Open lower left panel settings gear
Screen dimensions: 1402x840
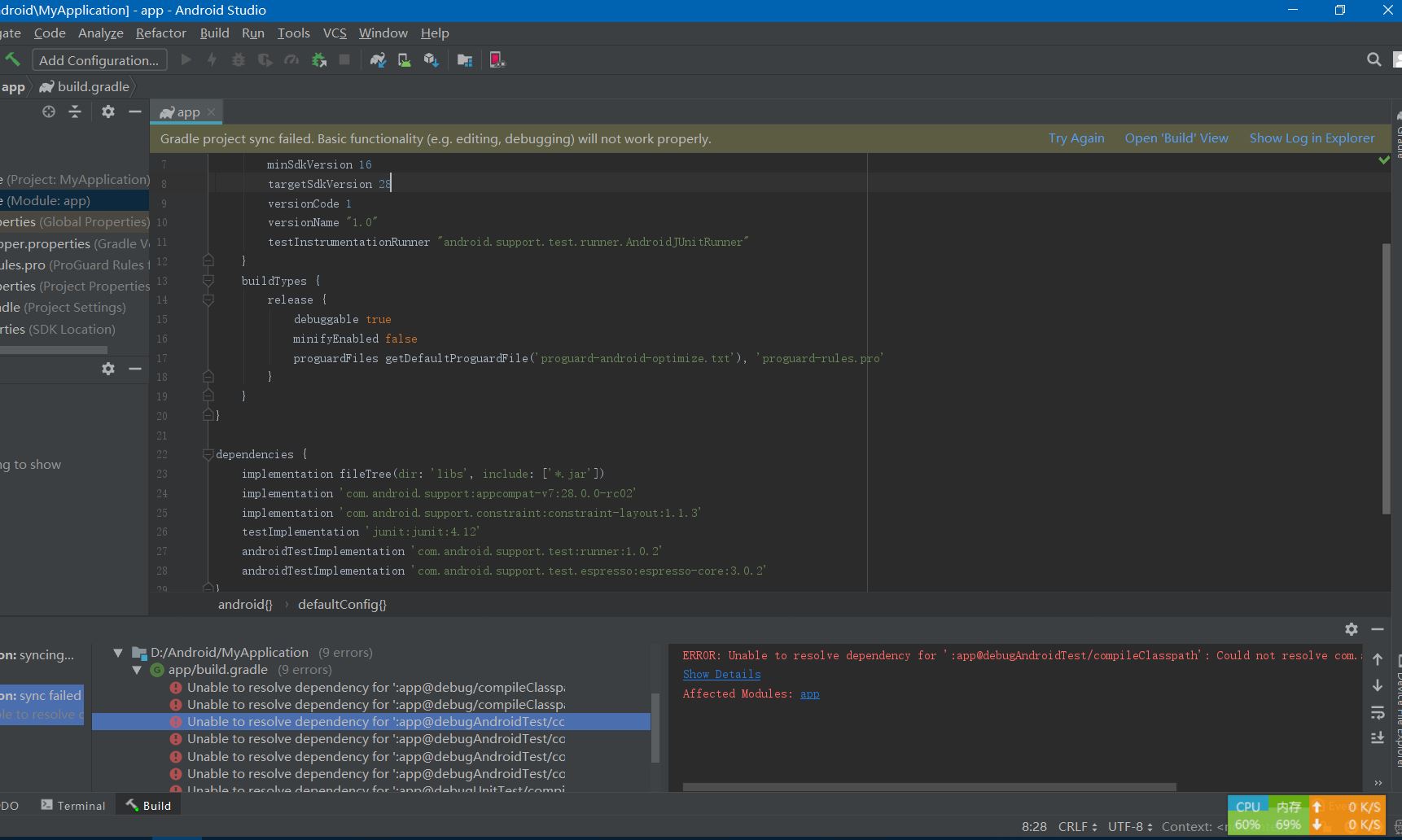tap(108, 369)
